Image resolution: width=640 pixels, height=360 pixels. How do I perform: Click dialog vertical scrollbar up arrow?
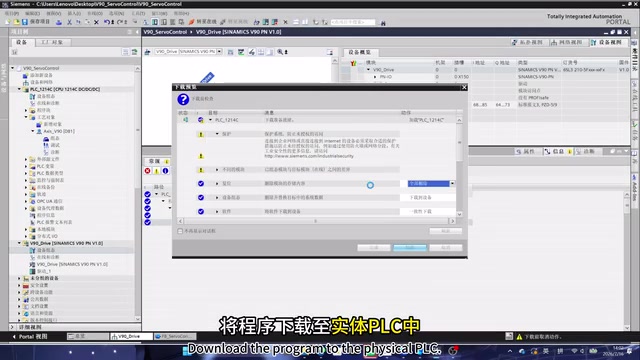coord(459,120)
